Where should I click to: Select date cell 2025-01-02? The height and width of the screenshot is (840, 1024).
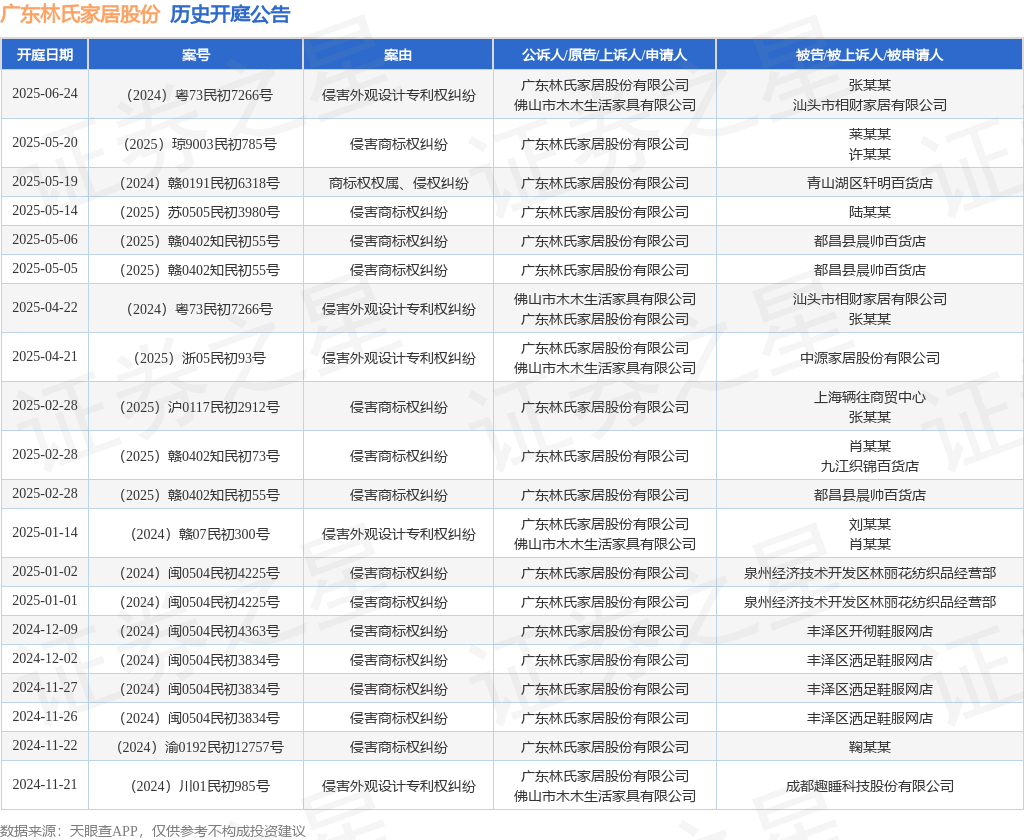44,572
